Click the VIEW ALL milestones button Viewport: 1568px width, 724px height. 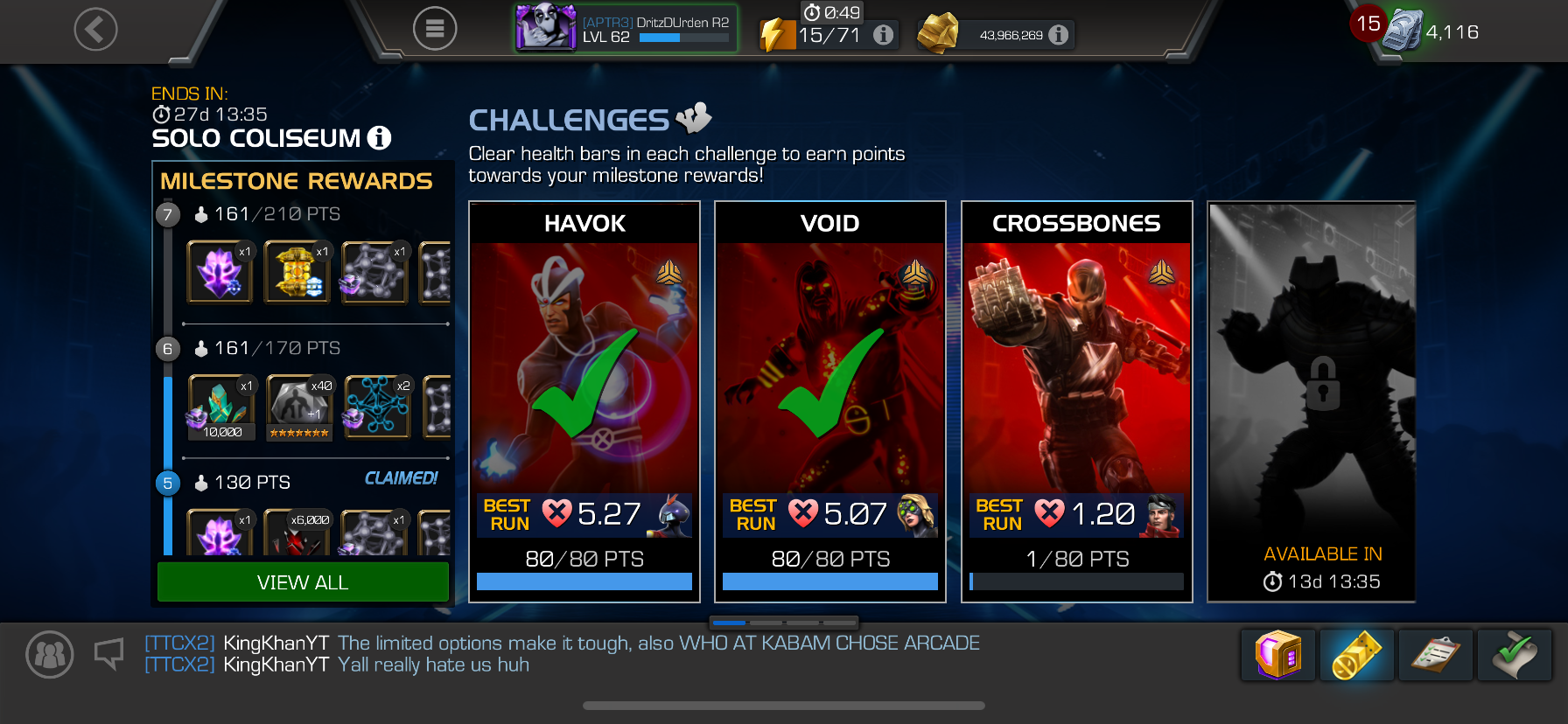tap(303, 582)
